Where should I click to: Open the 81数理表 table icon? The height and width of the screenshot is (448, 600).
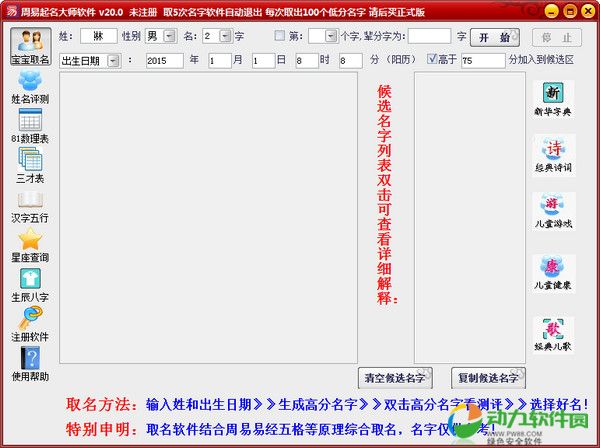(x=30, y=124)
